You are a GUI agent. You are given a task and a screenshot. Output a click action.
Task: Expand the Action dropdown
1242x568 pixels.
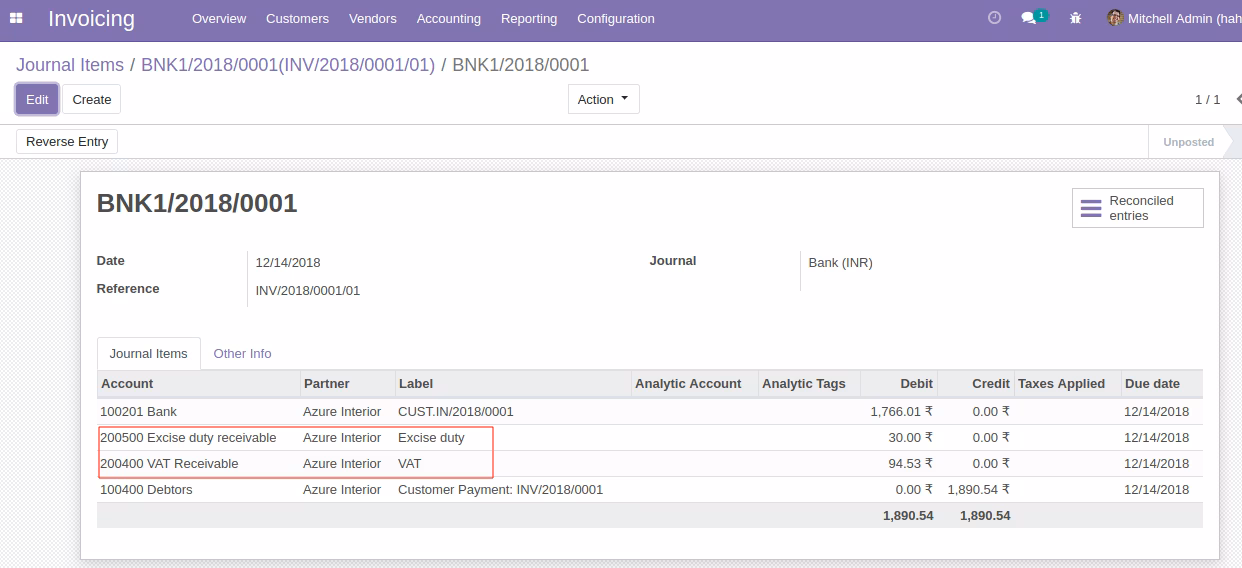(x=603, y=99)
